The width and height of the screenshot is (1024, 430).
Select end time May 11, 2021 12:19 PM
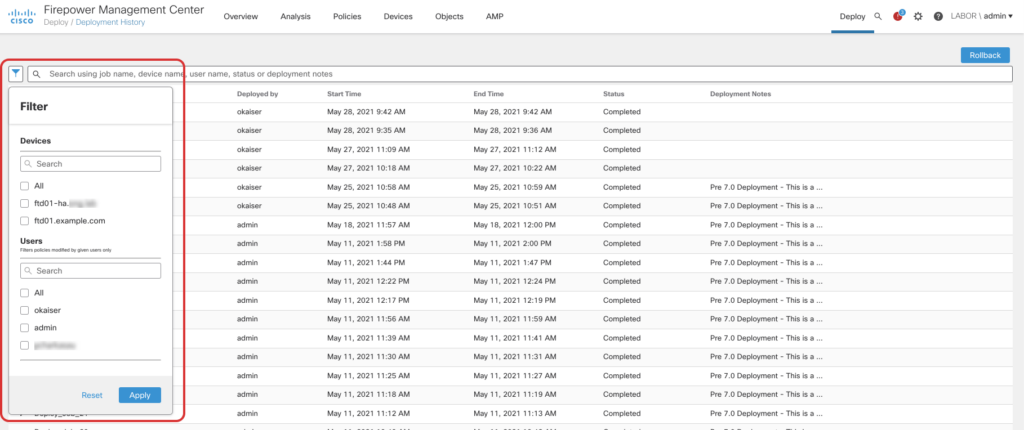515,300
